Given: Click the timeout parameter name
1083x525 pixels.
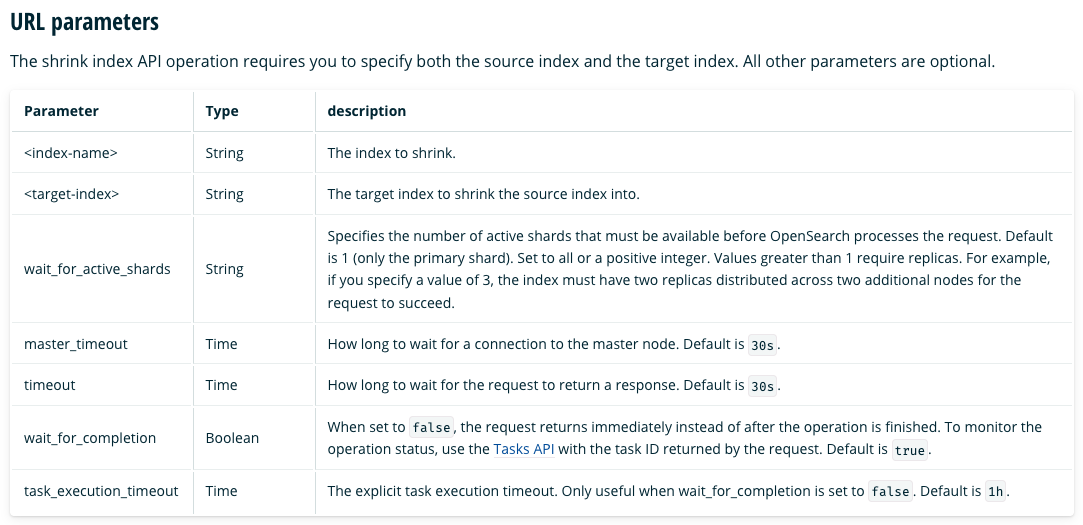Looking at the screenshot, I should [x=50, y=385].
